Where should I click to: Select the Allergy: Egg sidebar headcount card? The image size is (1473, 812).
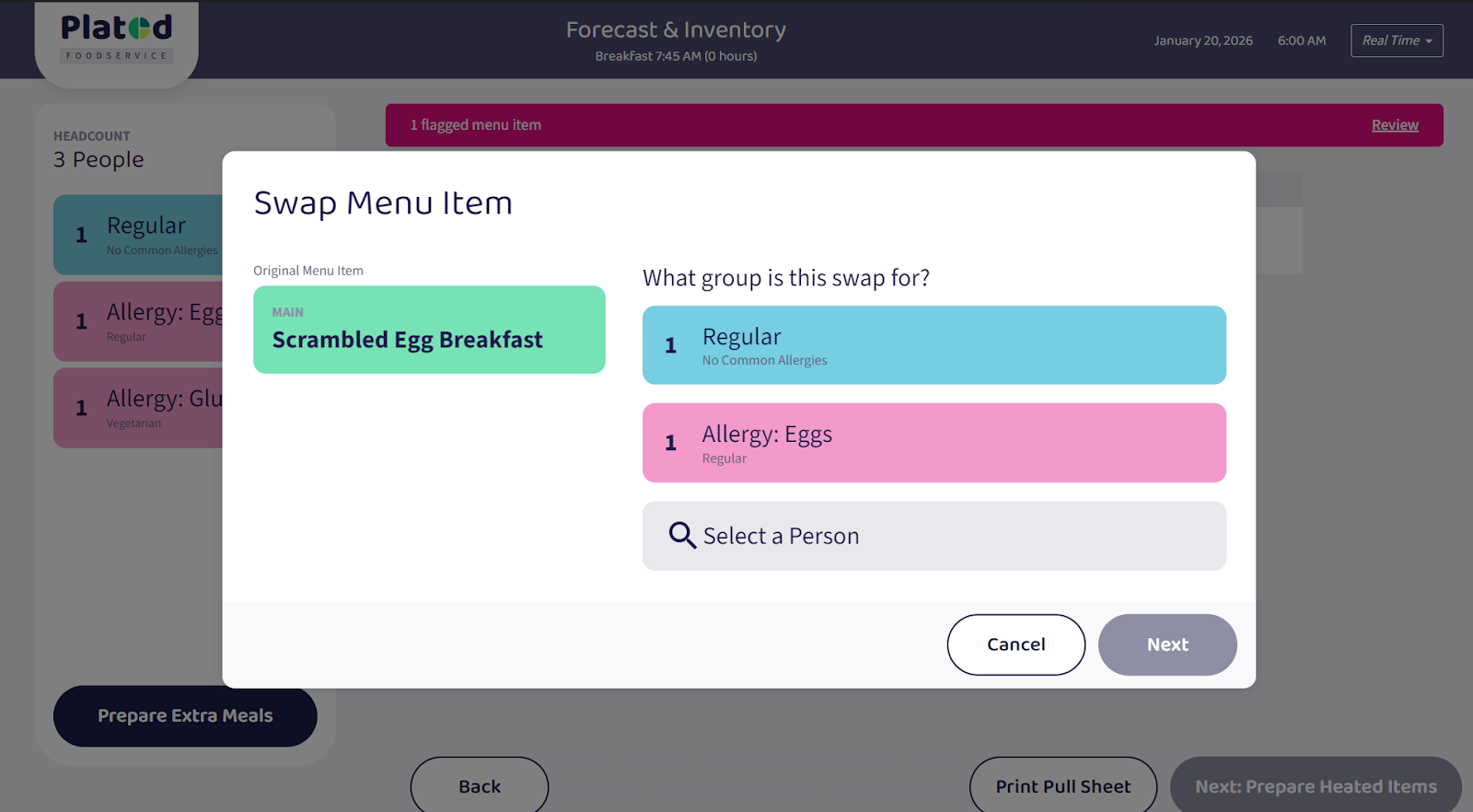[x=138, y=321]
